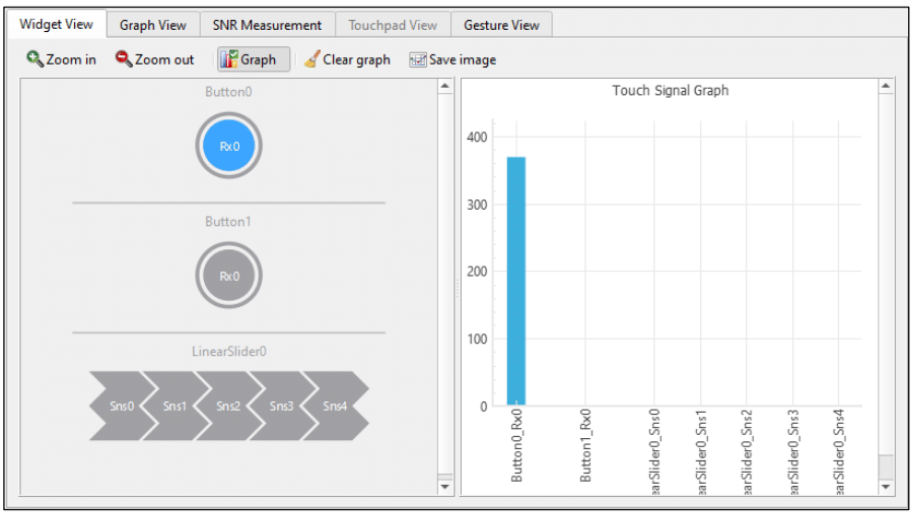Toggle the Graph toolbar button

[x=254, y=60]
